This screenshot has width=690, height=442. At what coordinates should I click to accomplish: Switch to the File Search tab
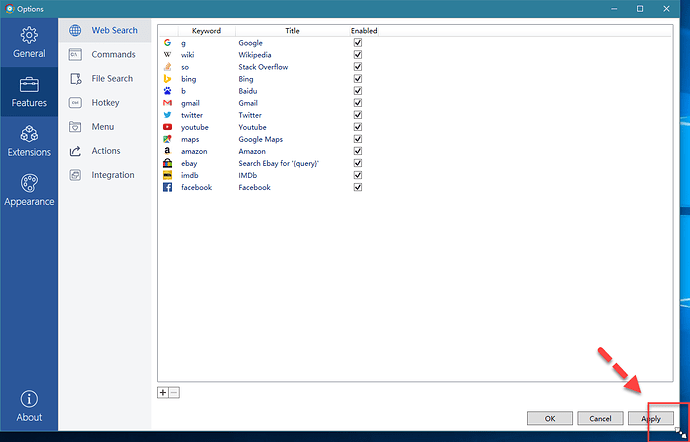[x=105, y=79]
